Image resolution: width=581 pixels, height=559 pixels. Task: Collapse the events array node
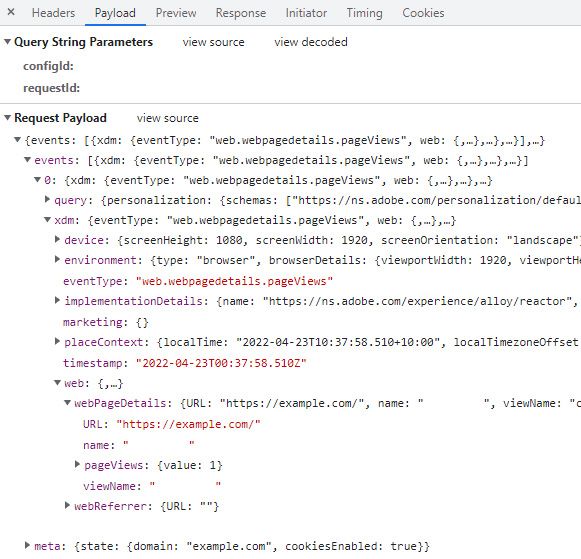pyautogui.click(x=27, y=160)
